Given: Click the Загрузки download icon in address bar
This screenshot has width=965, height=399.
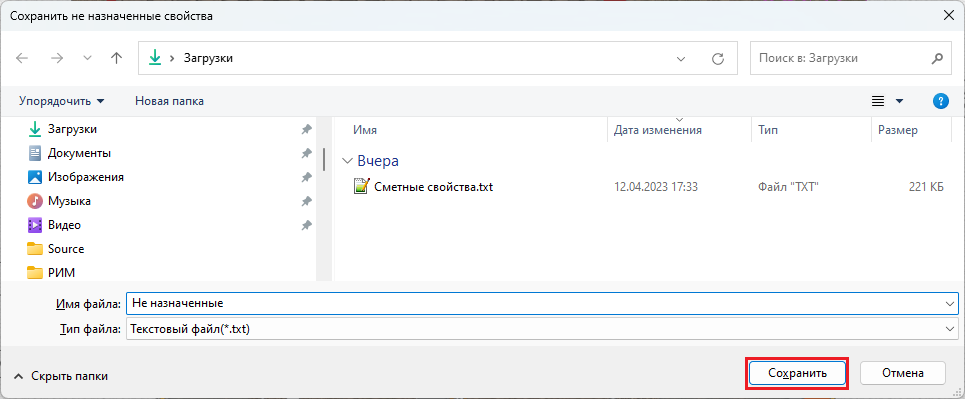Looking at the screenshot, I should coord(154,58).
